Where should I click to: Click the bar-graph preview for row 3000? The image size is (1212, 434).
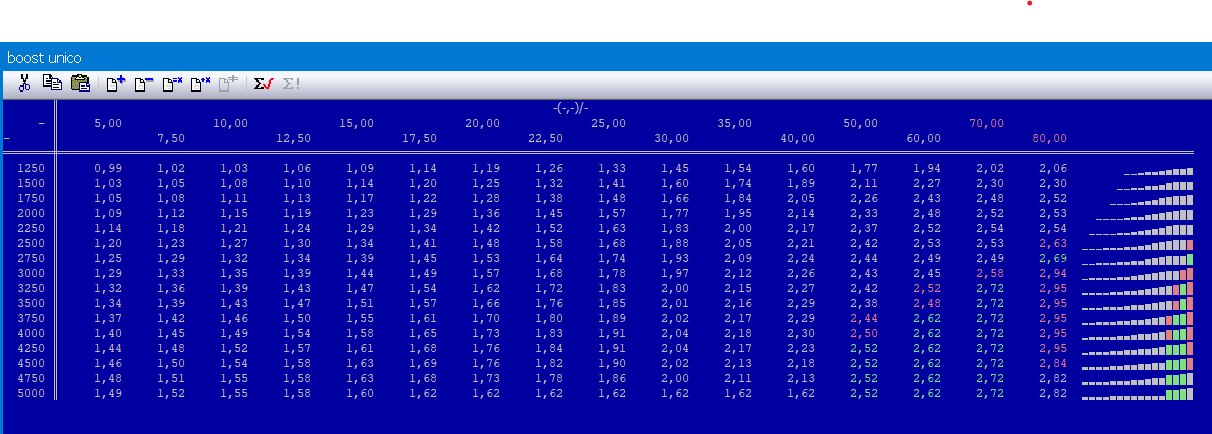point(1138,274)
